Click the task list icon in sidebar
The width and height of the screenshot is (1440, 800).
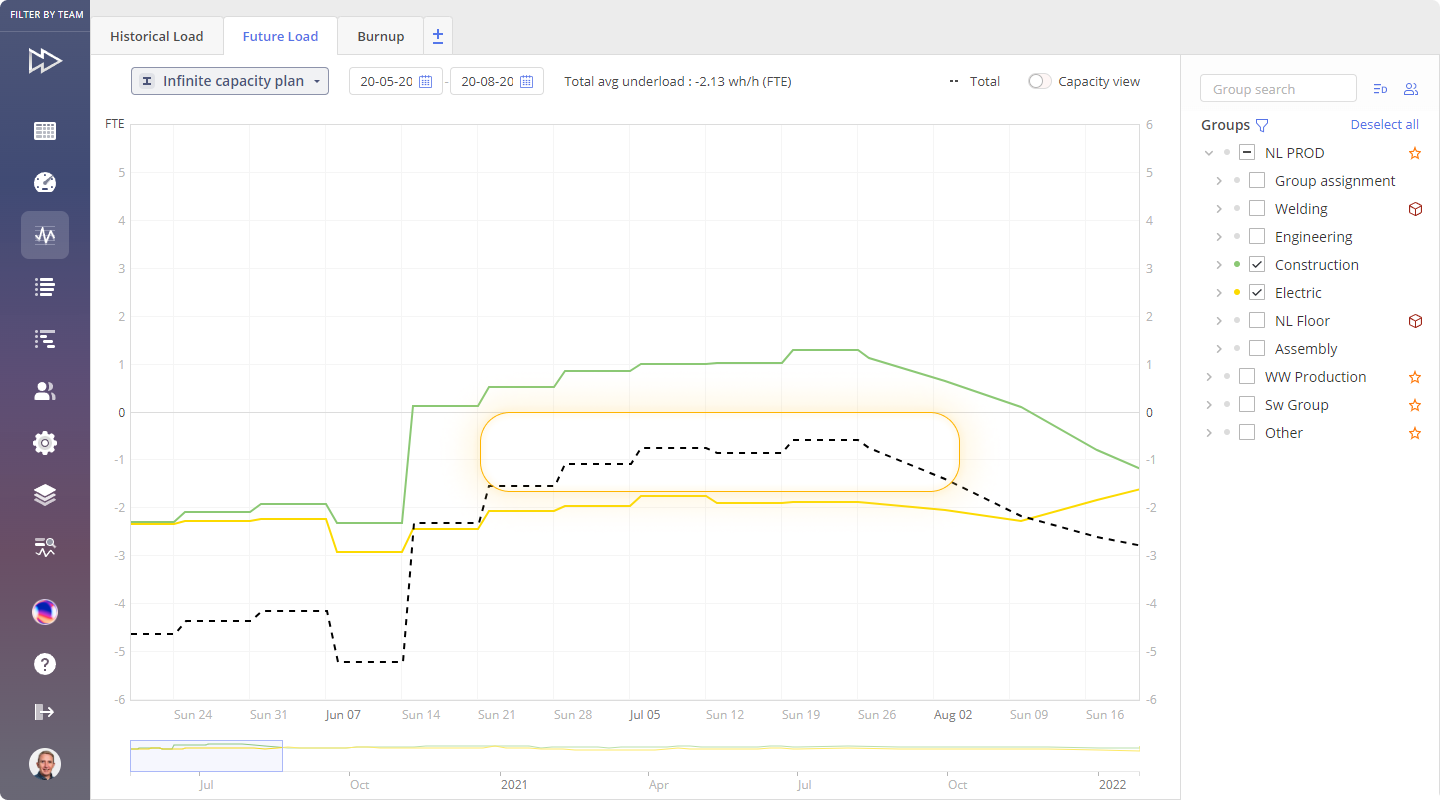(x=45, y=287)
